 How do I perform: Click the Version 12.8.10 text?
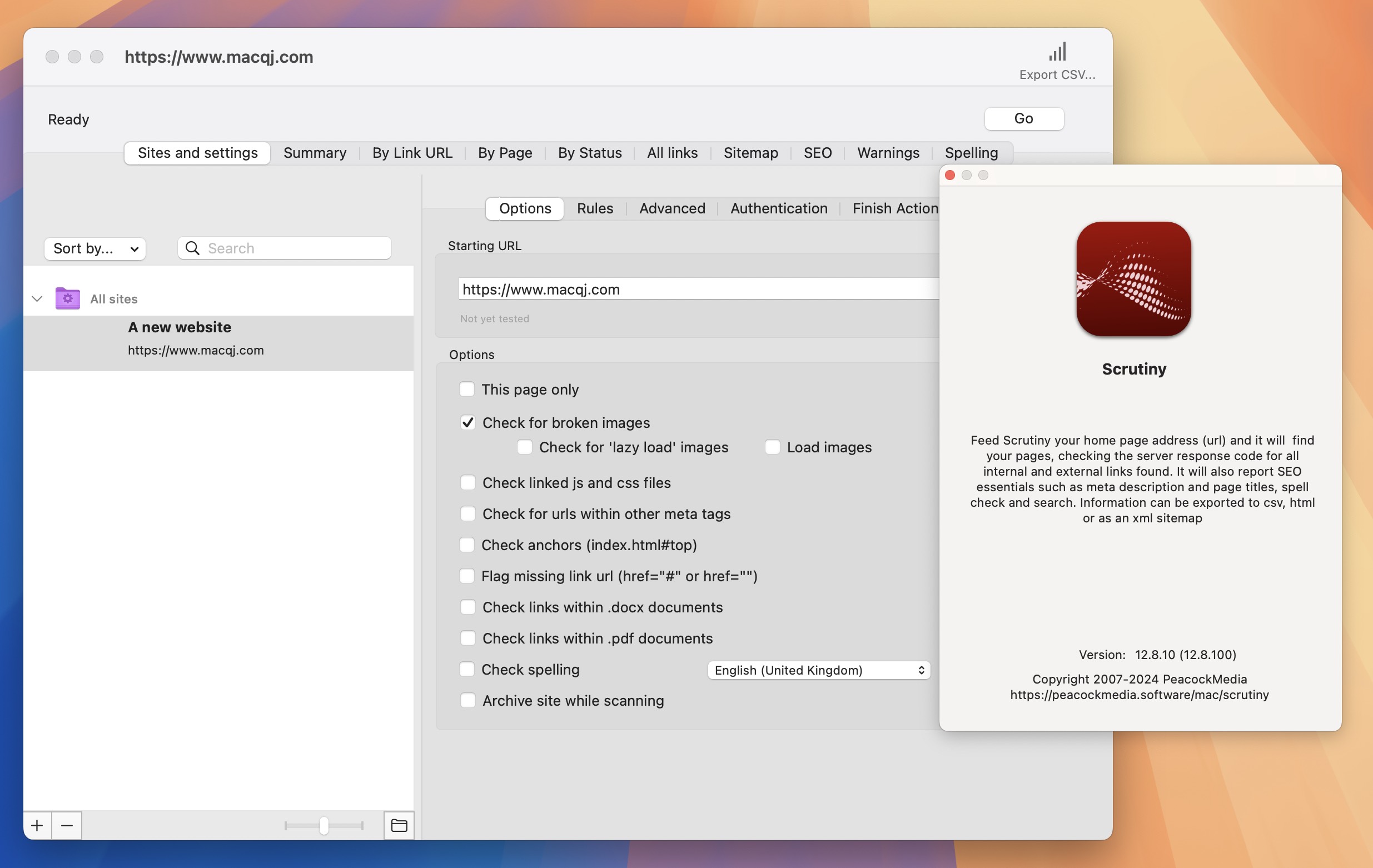click(x=1157, y=654)
